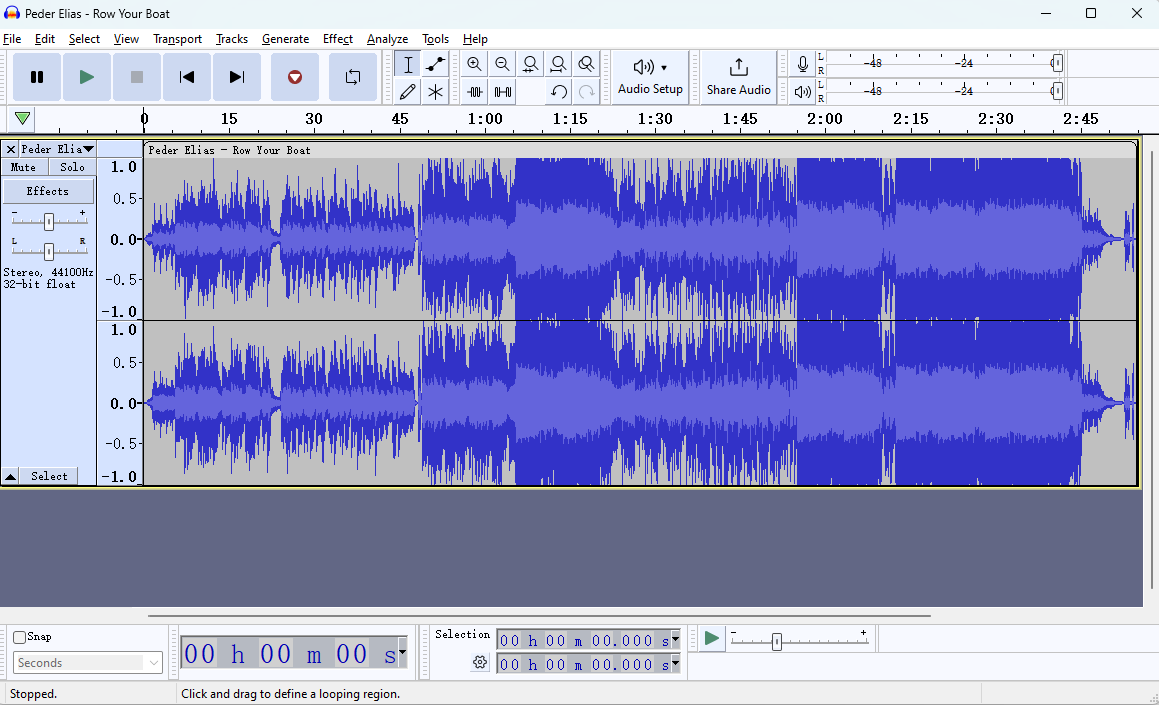Open the View menu
Image resolution: width=1159 pixels, height=705 pixels.
click(126, 39)
